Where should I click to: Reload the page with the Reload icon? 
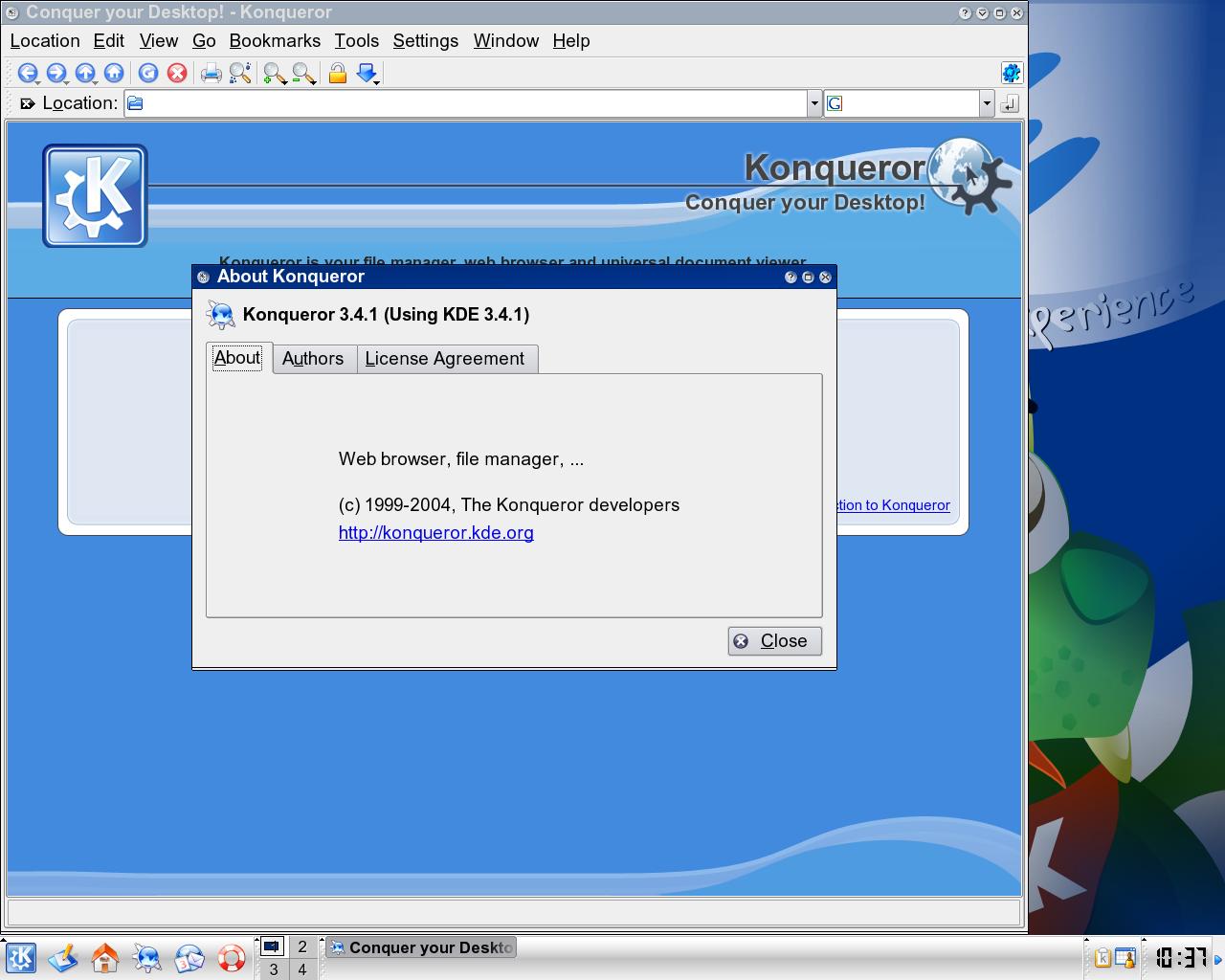pyautogui.click(x=148, y=73)
